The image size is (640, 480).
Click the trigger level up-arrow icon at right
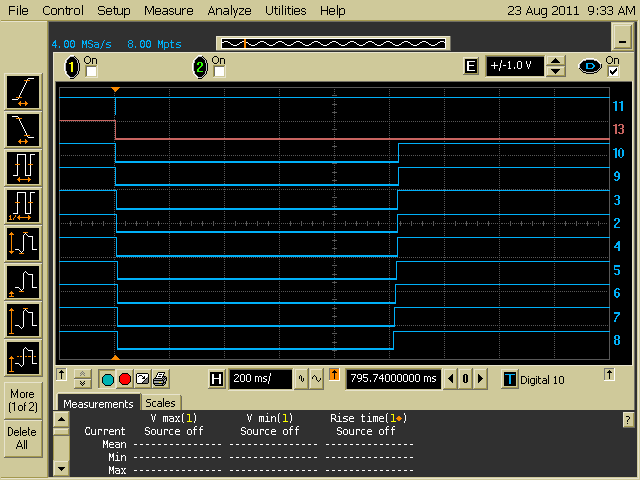[609, 374]
